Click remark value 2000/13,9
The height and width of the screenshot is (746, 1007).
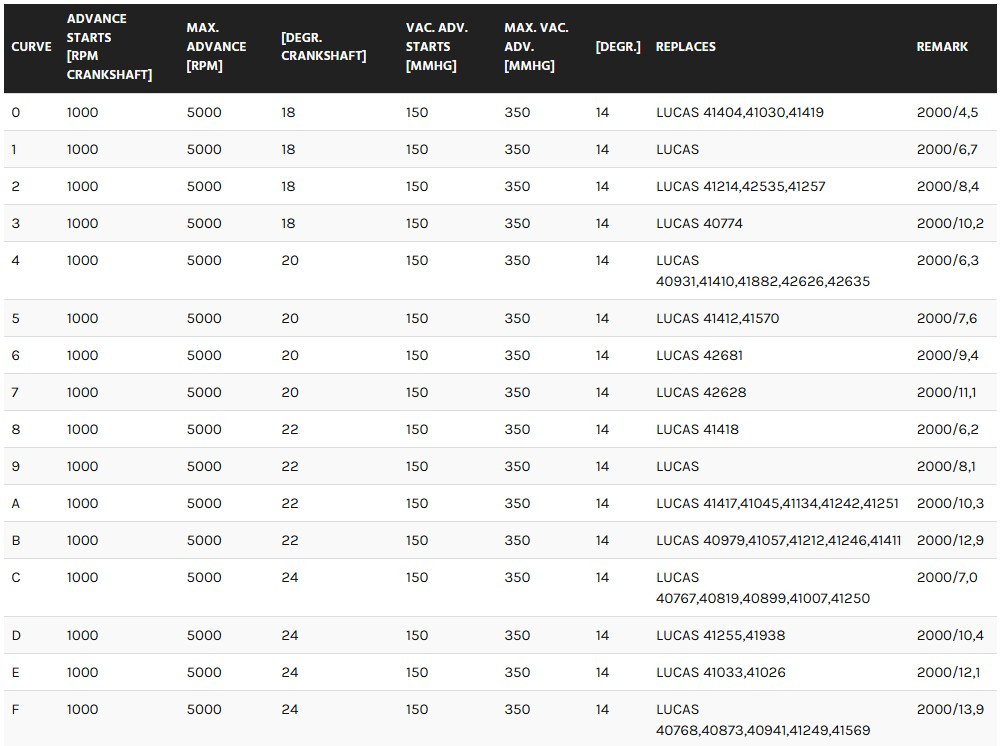[x=950, y=709]
